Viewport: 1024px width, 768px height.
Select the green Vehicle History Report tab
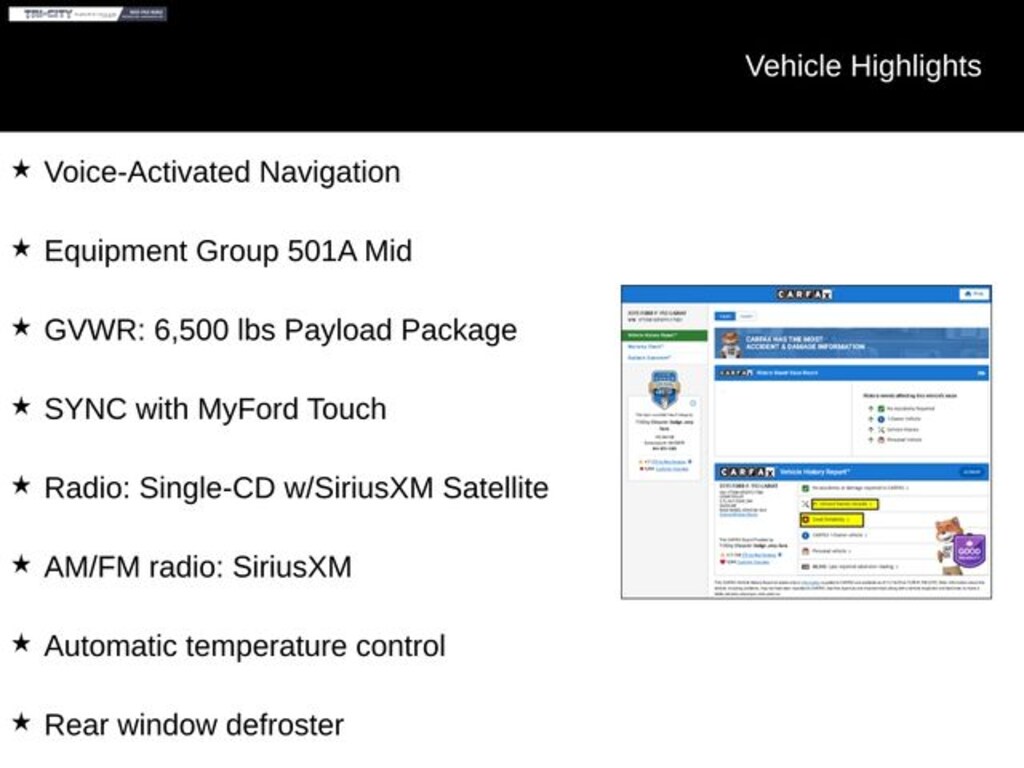tap(665, 336)
